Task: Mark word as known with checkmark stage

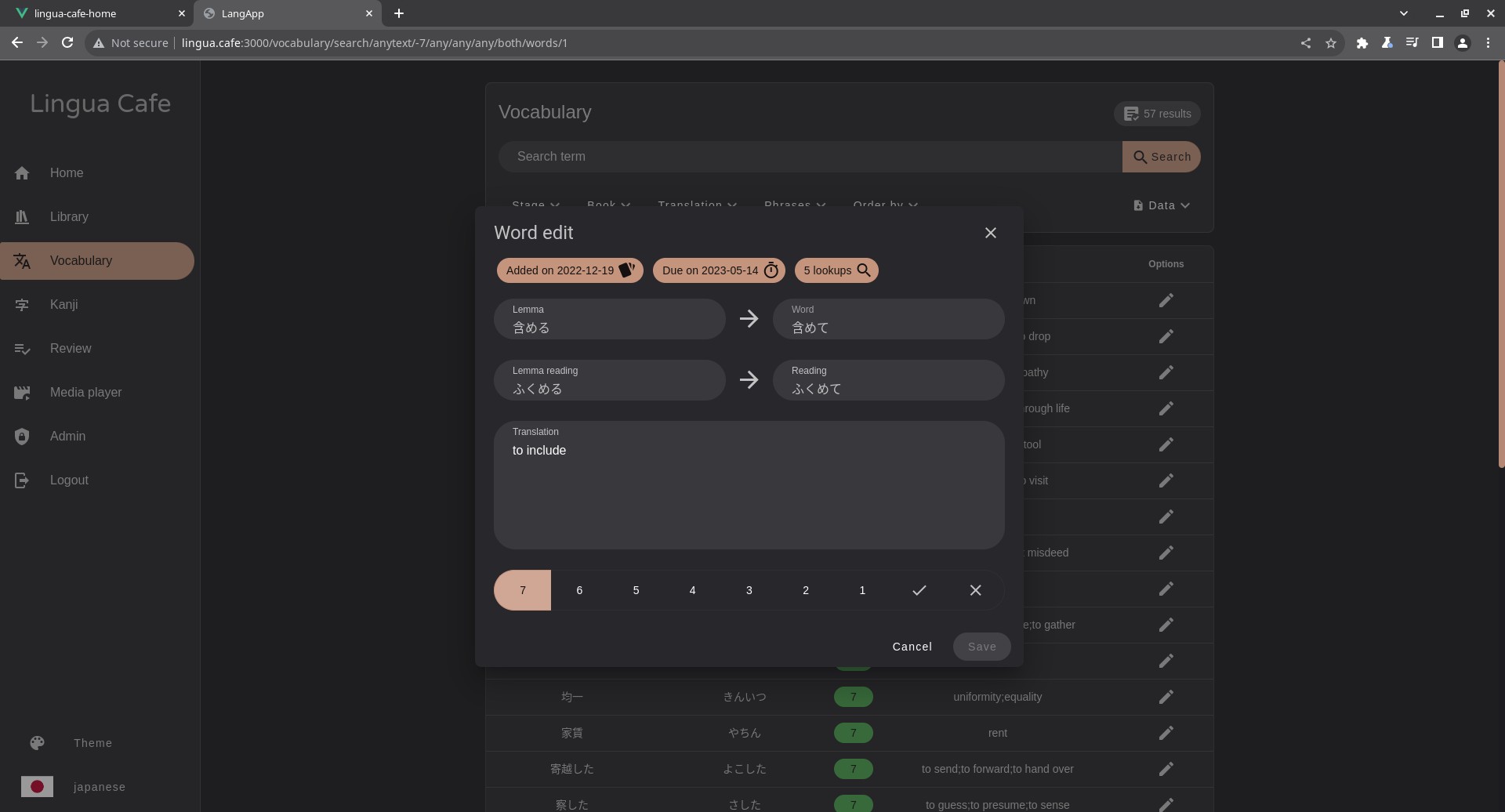Action: (919, 590)
